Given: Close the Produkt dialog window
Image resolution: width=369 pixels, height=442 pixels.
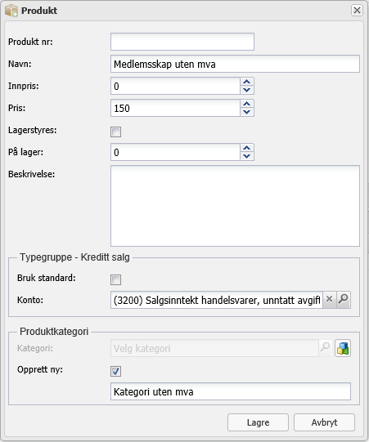Looking at the screenshot, I should coord(357,10).
